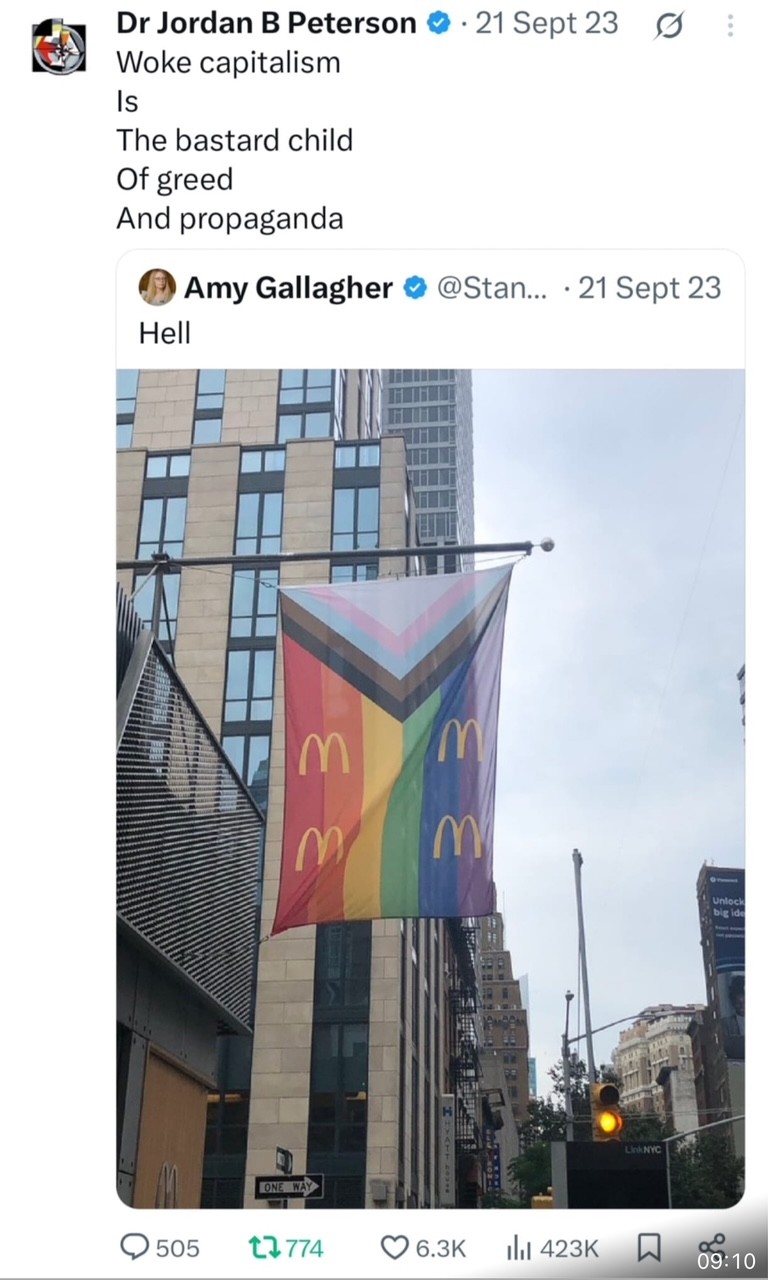
Task: Click the Grok slashed-circle icon
Action: pos(668,25)
